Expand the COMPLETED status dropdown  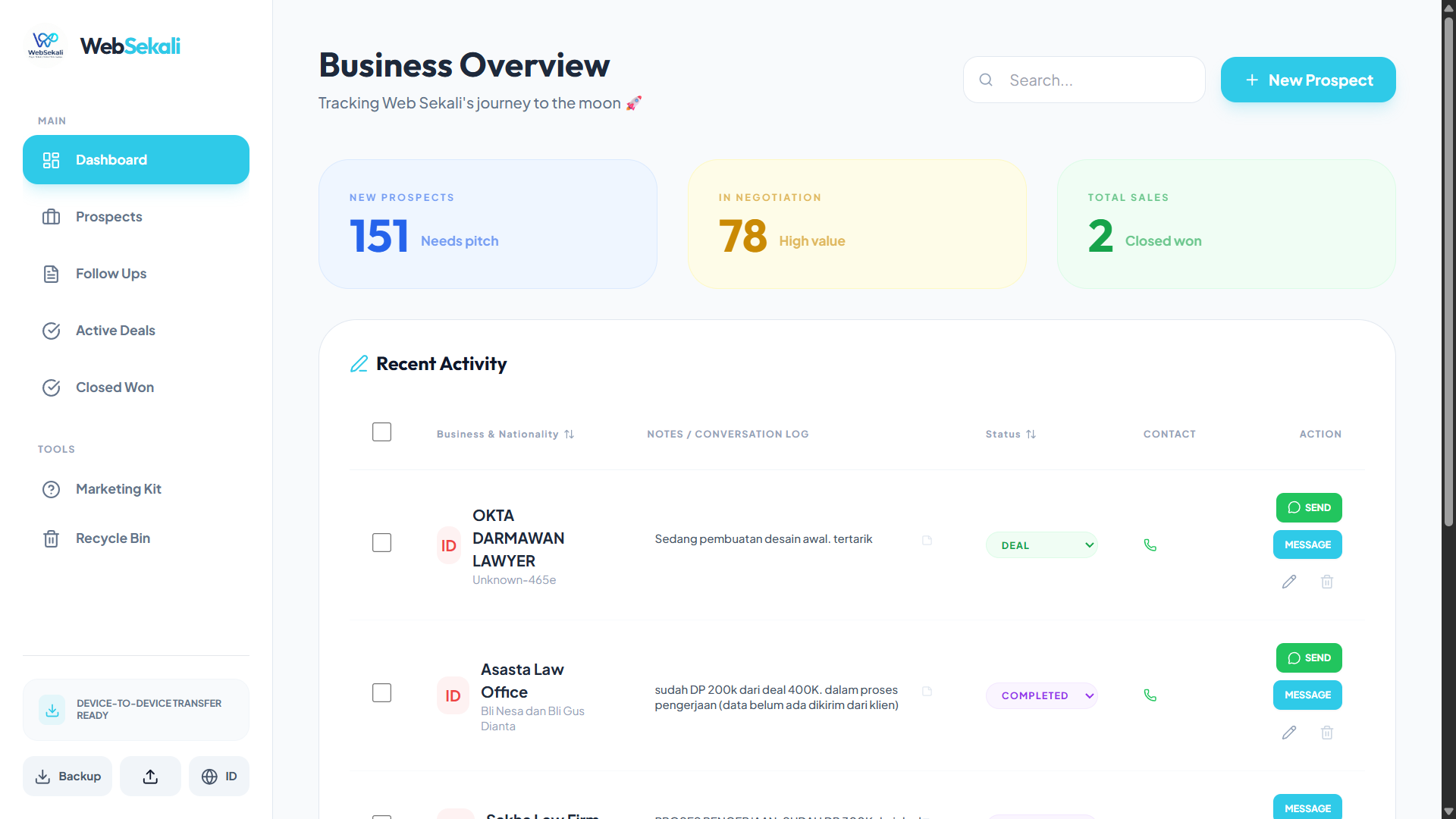(x=1041, y=695)
